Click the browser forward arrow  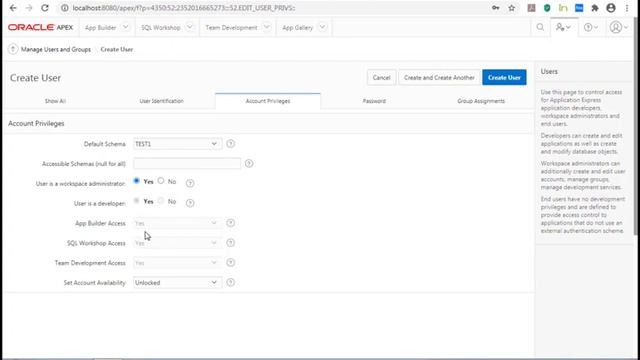[x=29, y=8]
